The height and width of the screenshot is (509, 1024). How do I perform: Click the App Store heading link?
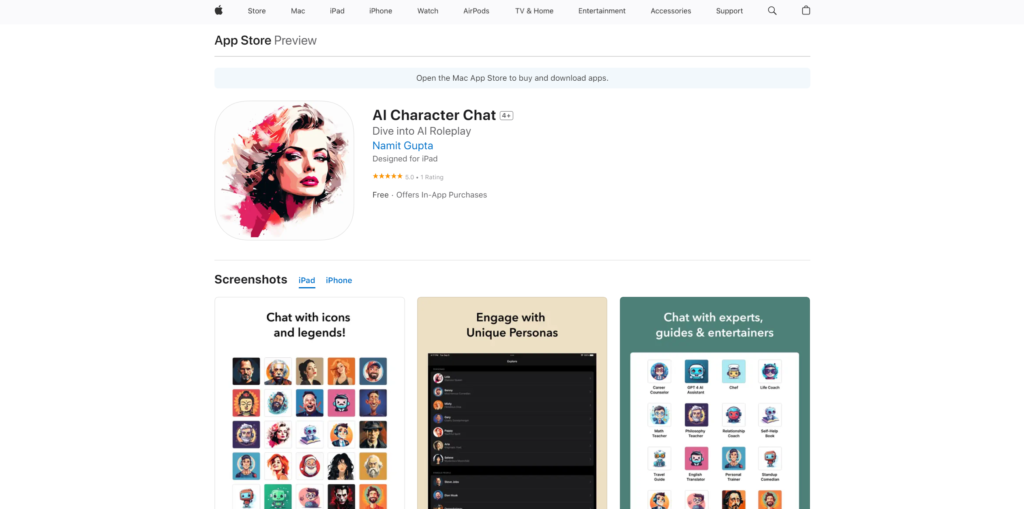[x=242, y=41]
